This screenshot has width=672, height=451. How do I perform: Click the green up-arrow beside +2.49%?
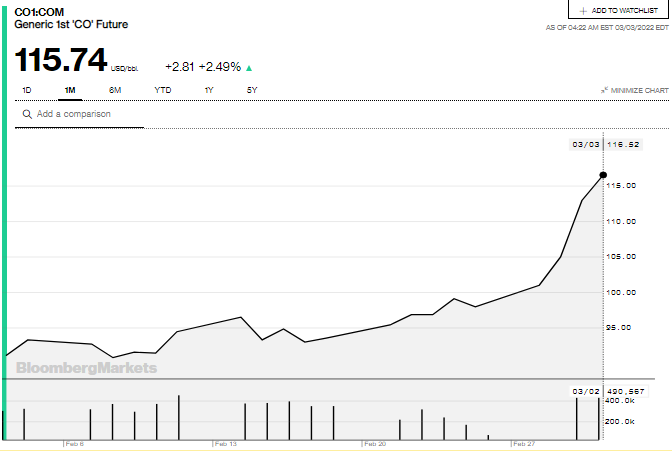pyautogui.click(x=249, y=68)
